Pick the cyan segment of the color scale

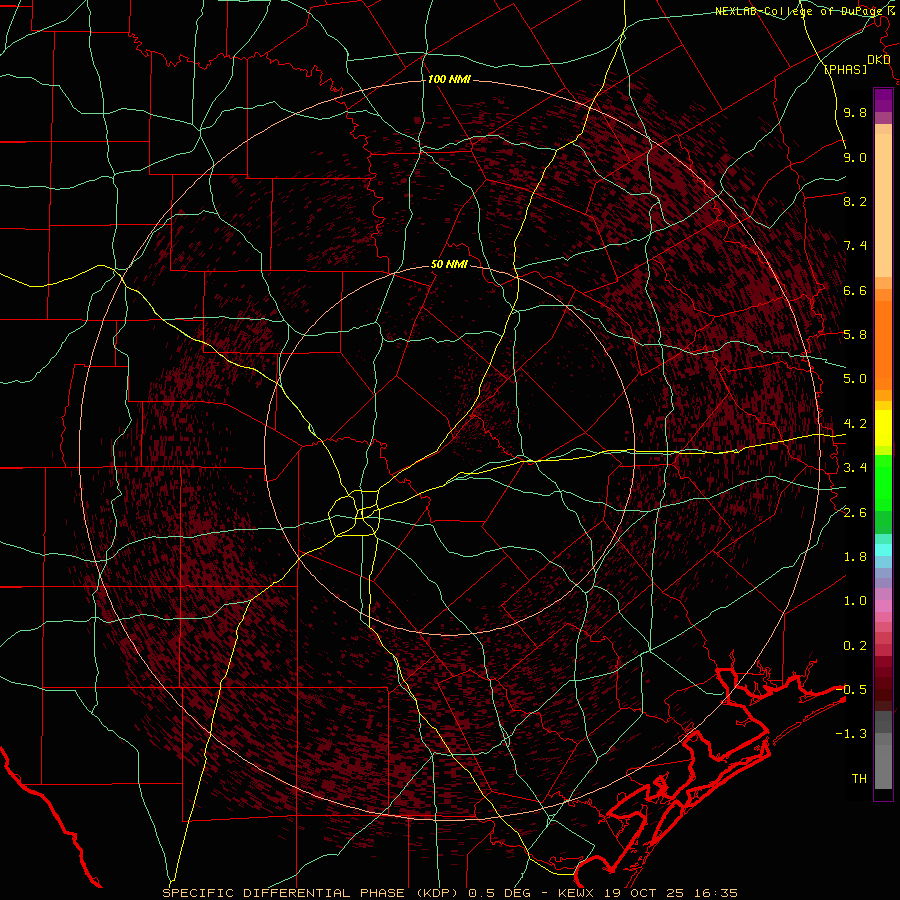click(x=883, y=550)
